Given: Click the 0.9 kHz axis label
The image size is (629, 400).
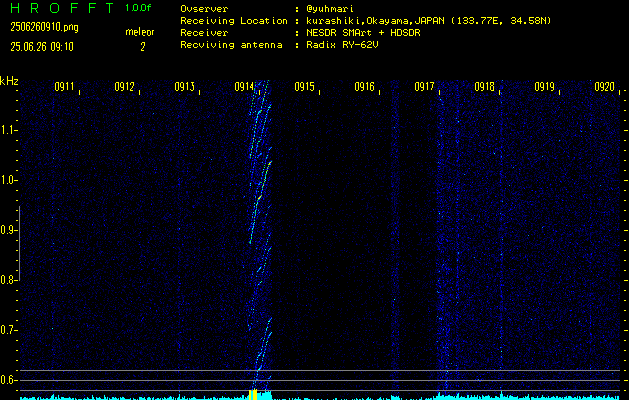Looking at the screenshot, I should tap(7, 230).
